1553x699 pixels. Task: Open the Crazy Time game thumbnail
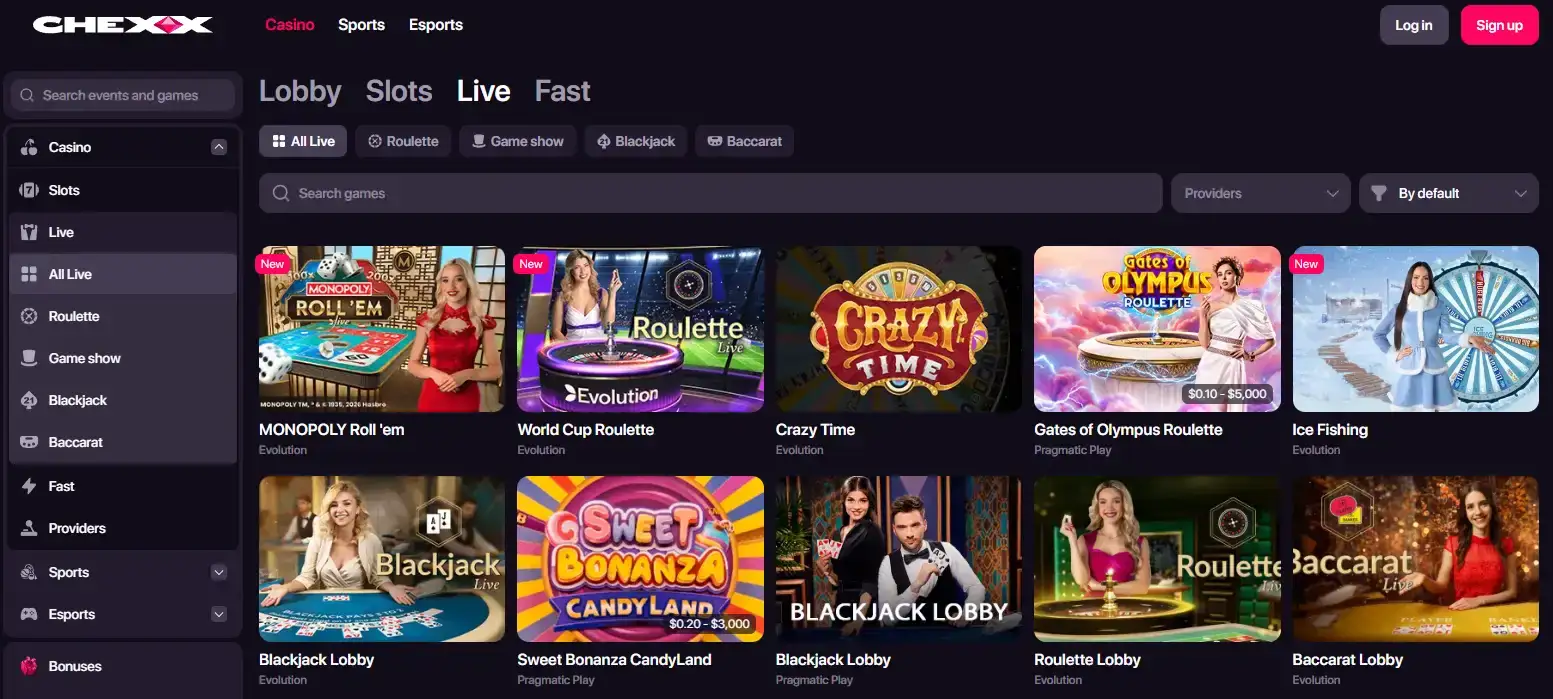coord(899,329)
